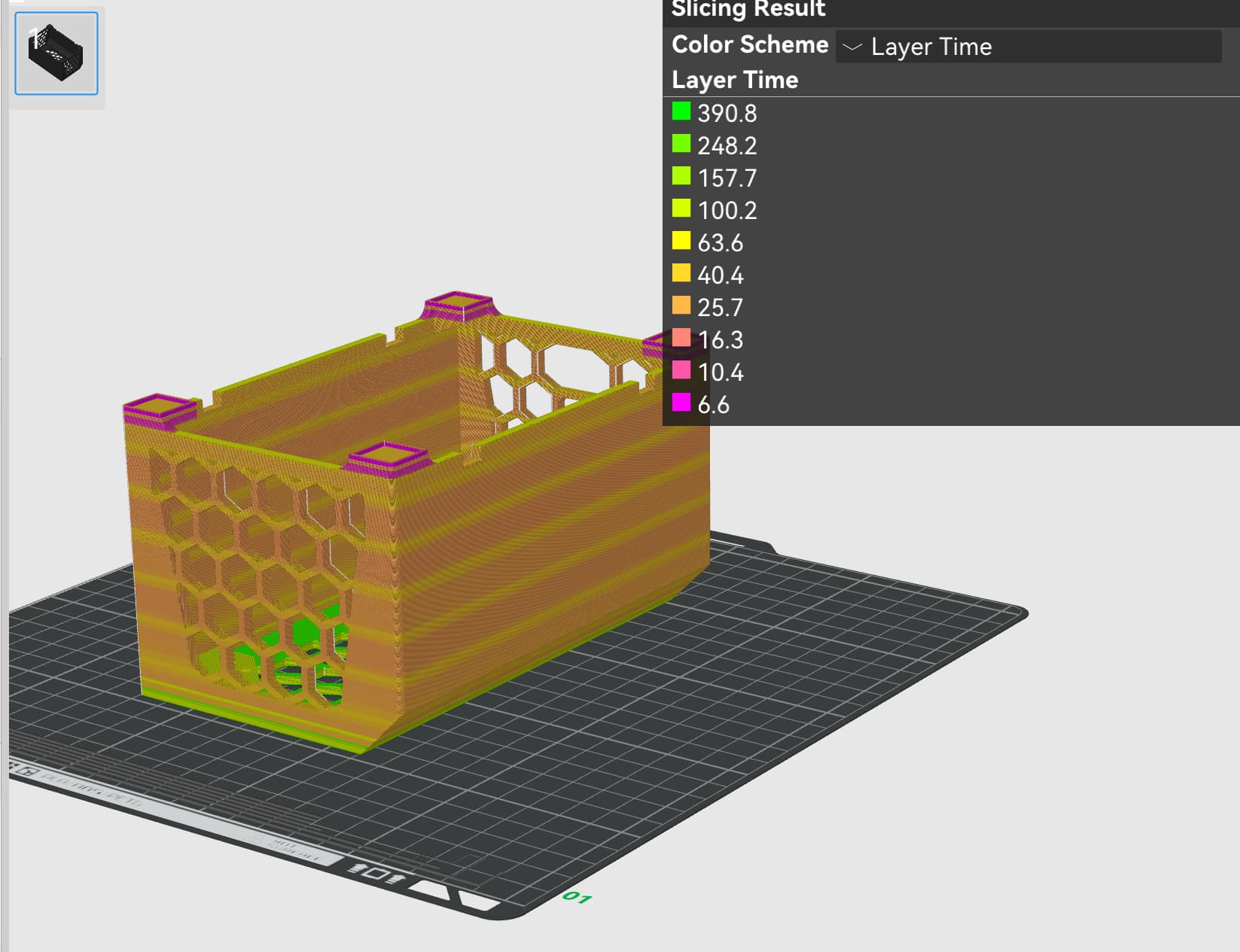Open the Color Scheme dropdown
1240x952 pixels.
click(1028, 47)
